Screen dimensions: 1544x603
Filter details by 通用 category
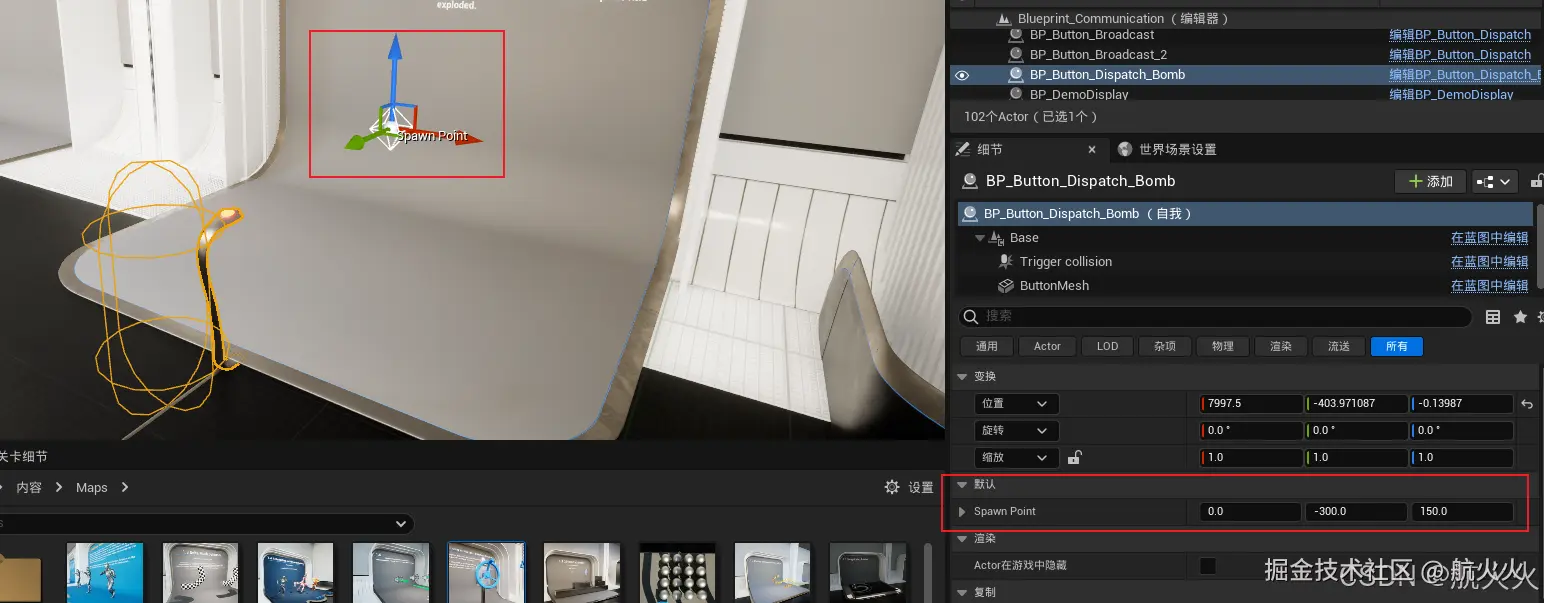(x=987, y=346)
